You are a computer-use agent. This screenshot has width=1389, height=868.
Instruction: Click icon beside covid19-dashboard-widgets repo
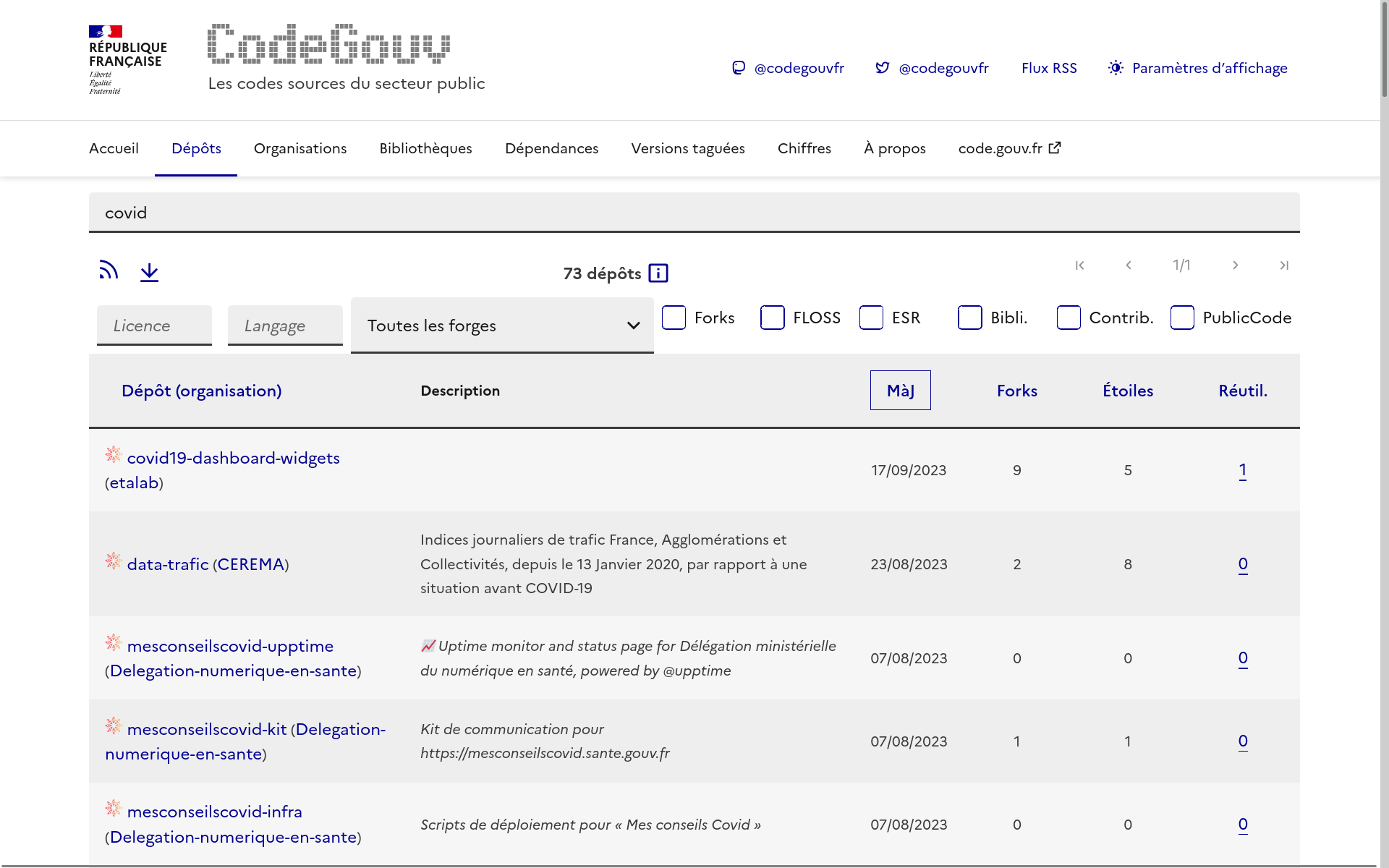coord(114,454)
